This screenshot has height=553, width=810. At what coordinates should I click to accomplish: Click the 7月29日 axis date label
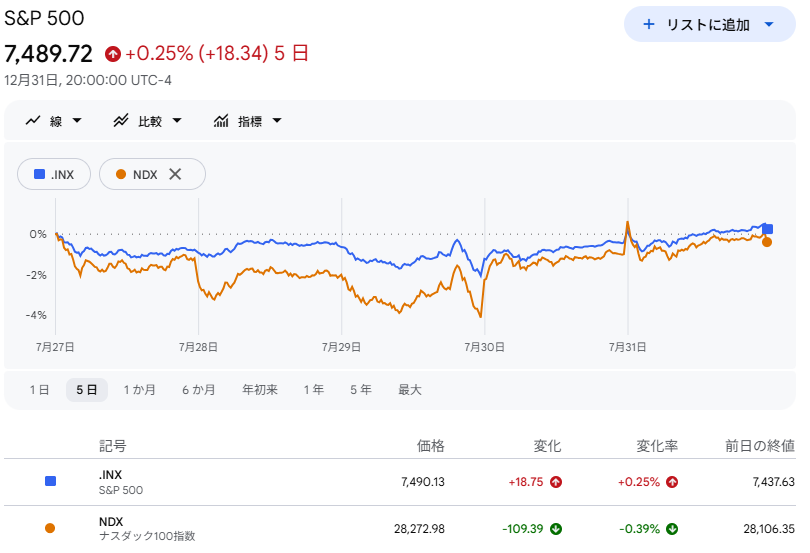(x=341, y=347)
